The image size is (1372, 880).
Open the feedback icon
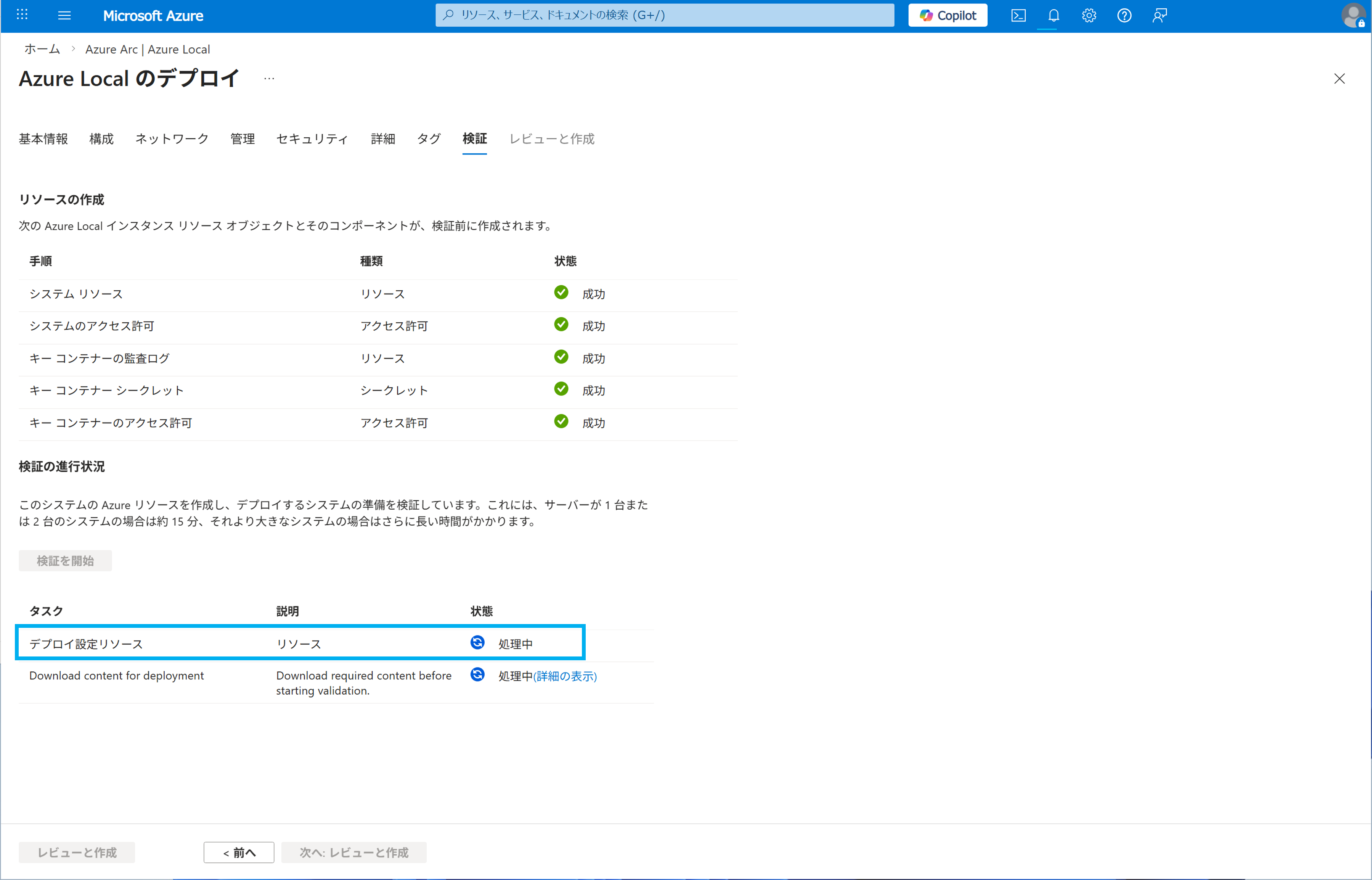(x=1159, y=15)
